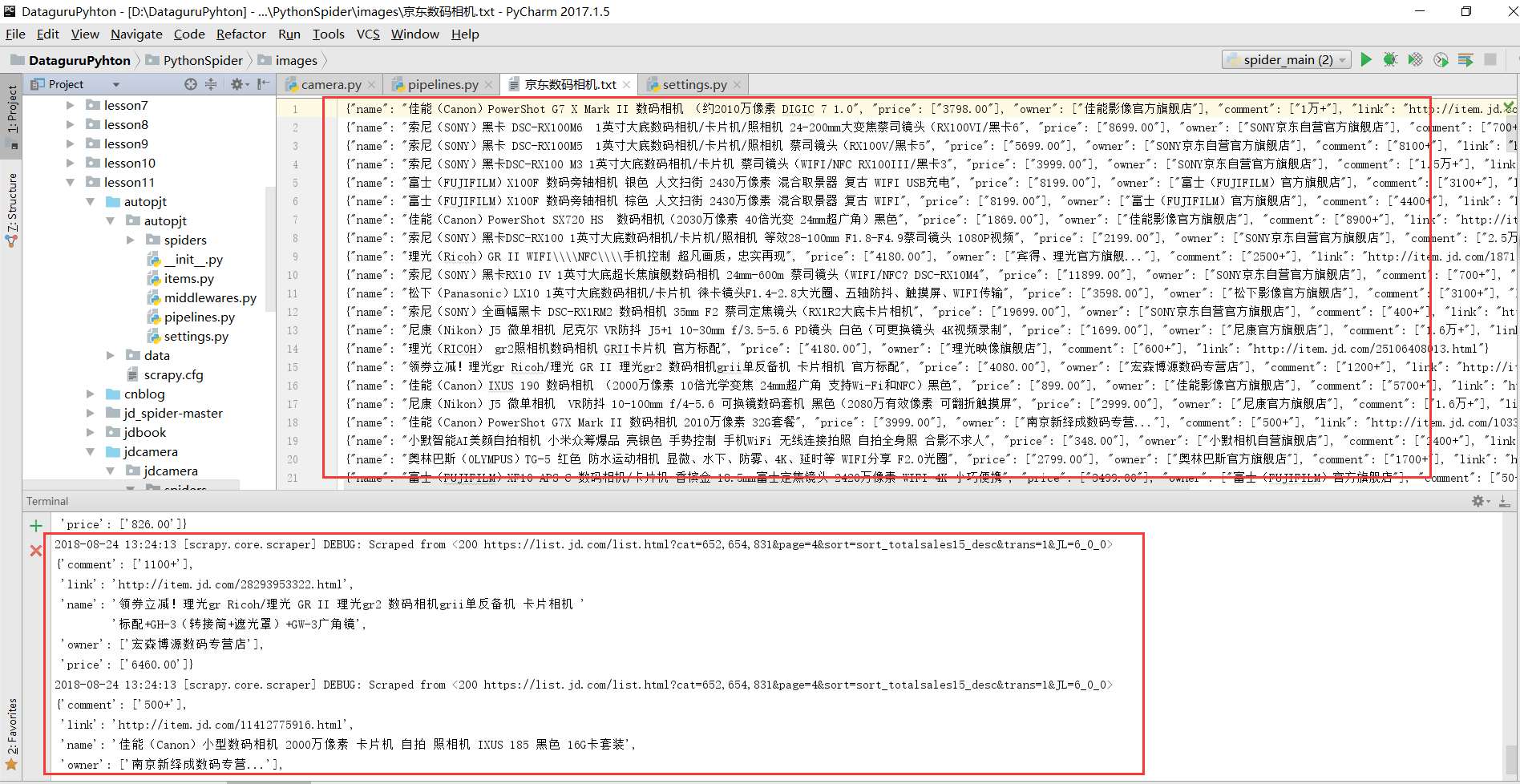Switch to the camera.py editor tab

point(330,85)
